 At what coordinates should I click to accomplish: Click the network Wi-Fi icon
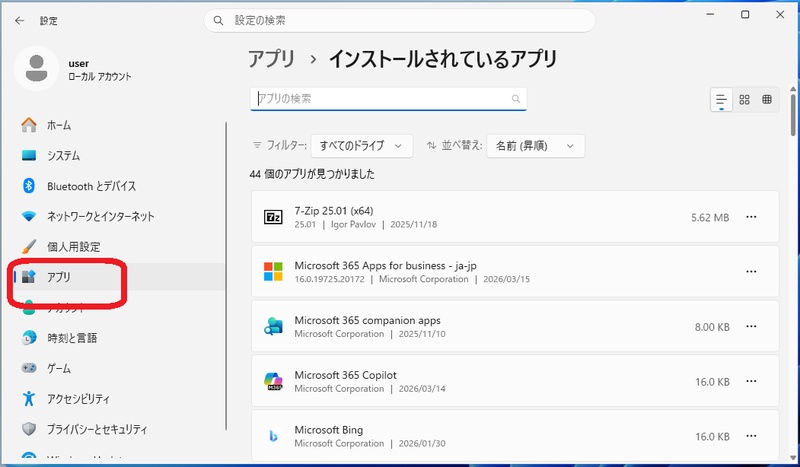[29, 216]
